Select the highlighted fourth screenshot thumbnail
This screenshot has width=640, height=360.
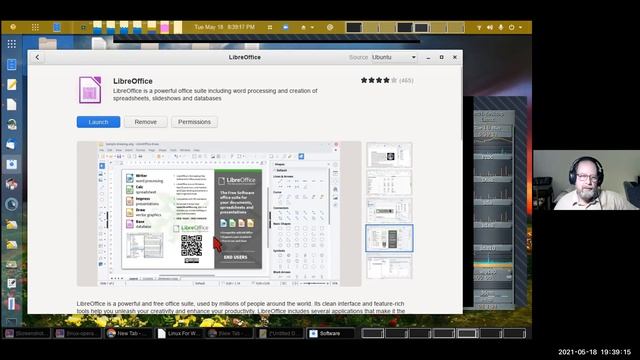click(x=389, y=238)
